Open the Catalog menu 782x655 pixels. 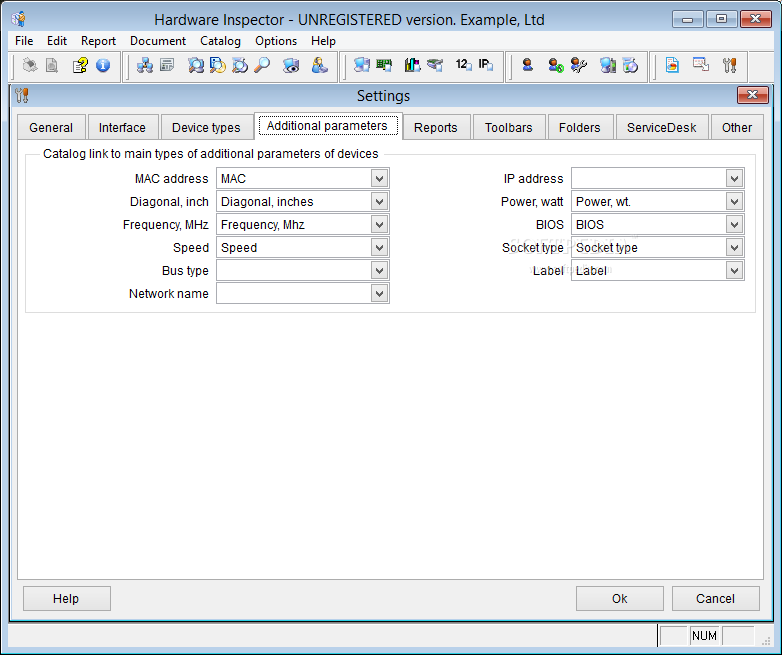220,41
